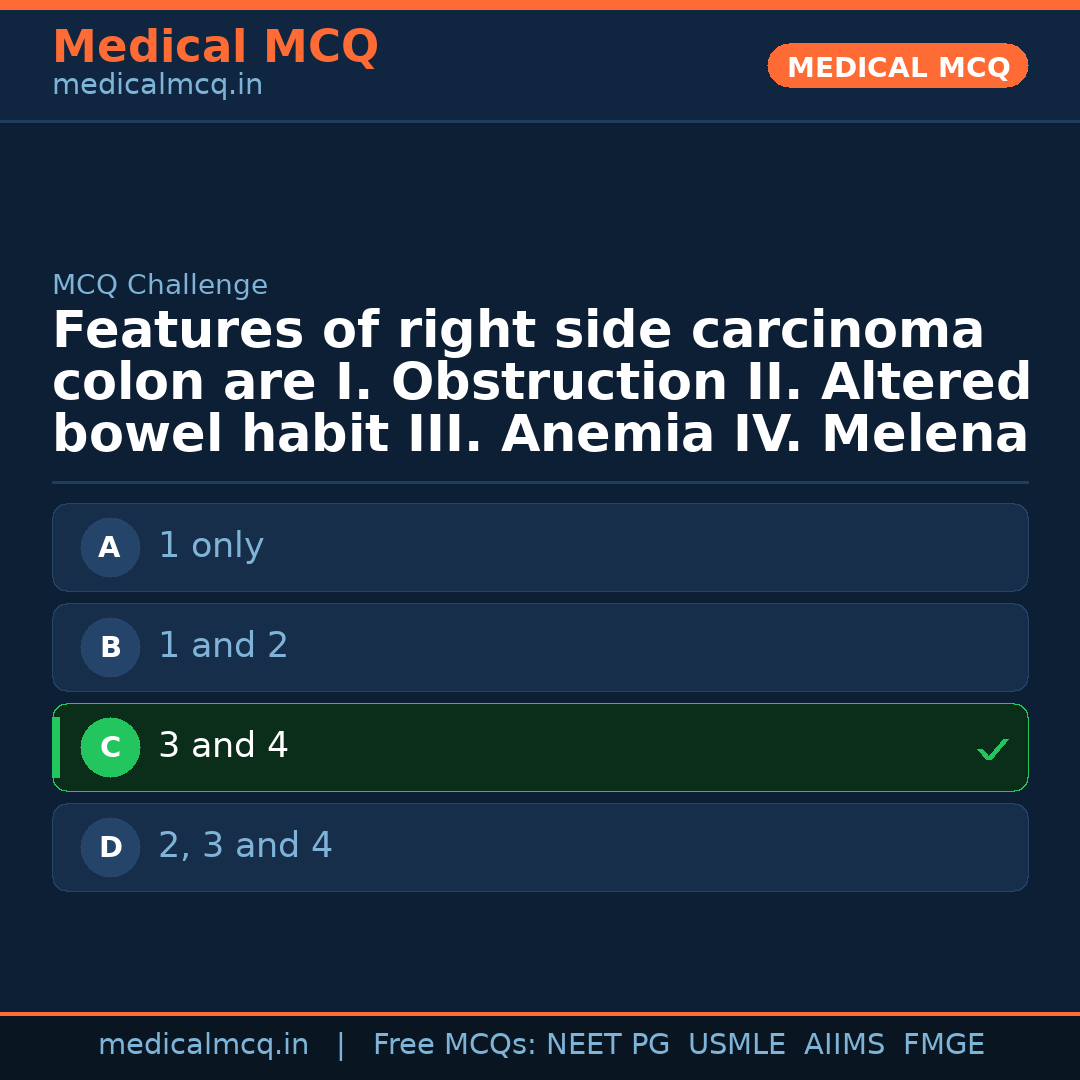
Task: Click the NEET PG footer tab
Action: (607, 1043)
